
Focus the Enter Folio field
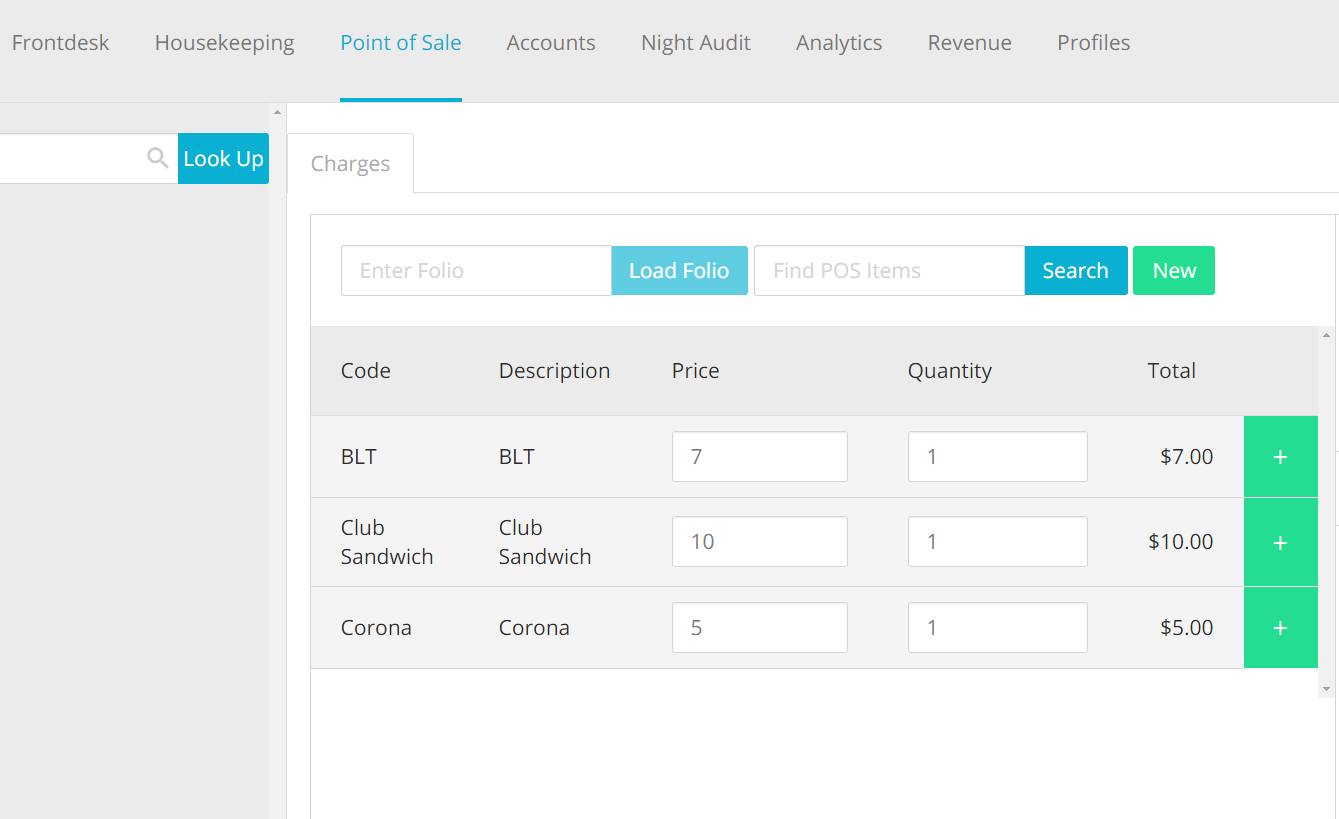(x=476, y=271)
